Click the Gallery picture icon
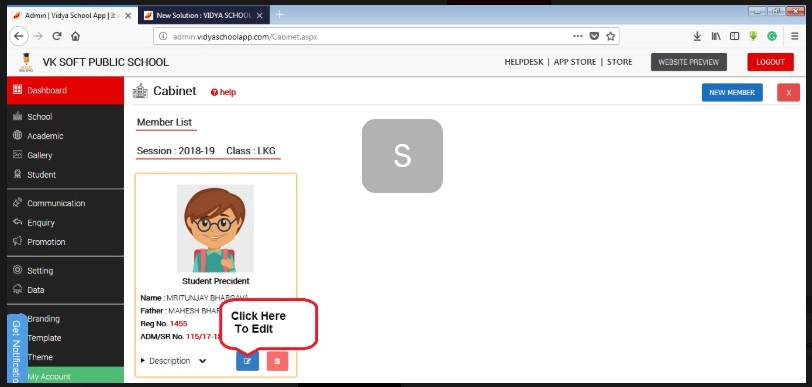 tap(18, 154)
